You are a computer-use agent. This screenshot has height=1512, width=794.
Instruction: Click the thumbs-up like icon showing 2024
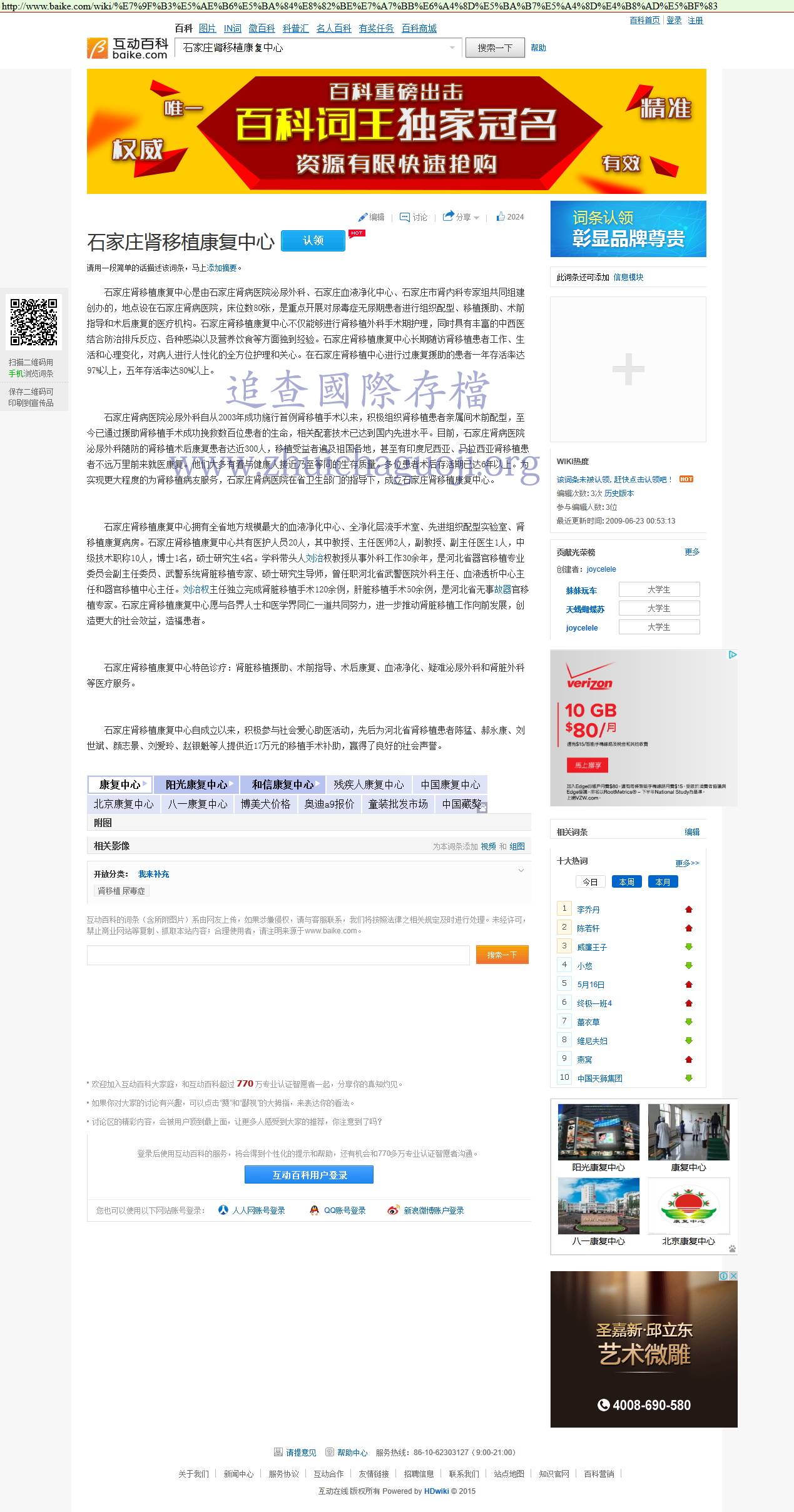501,216
